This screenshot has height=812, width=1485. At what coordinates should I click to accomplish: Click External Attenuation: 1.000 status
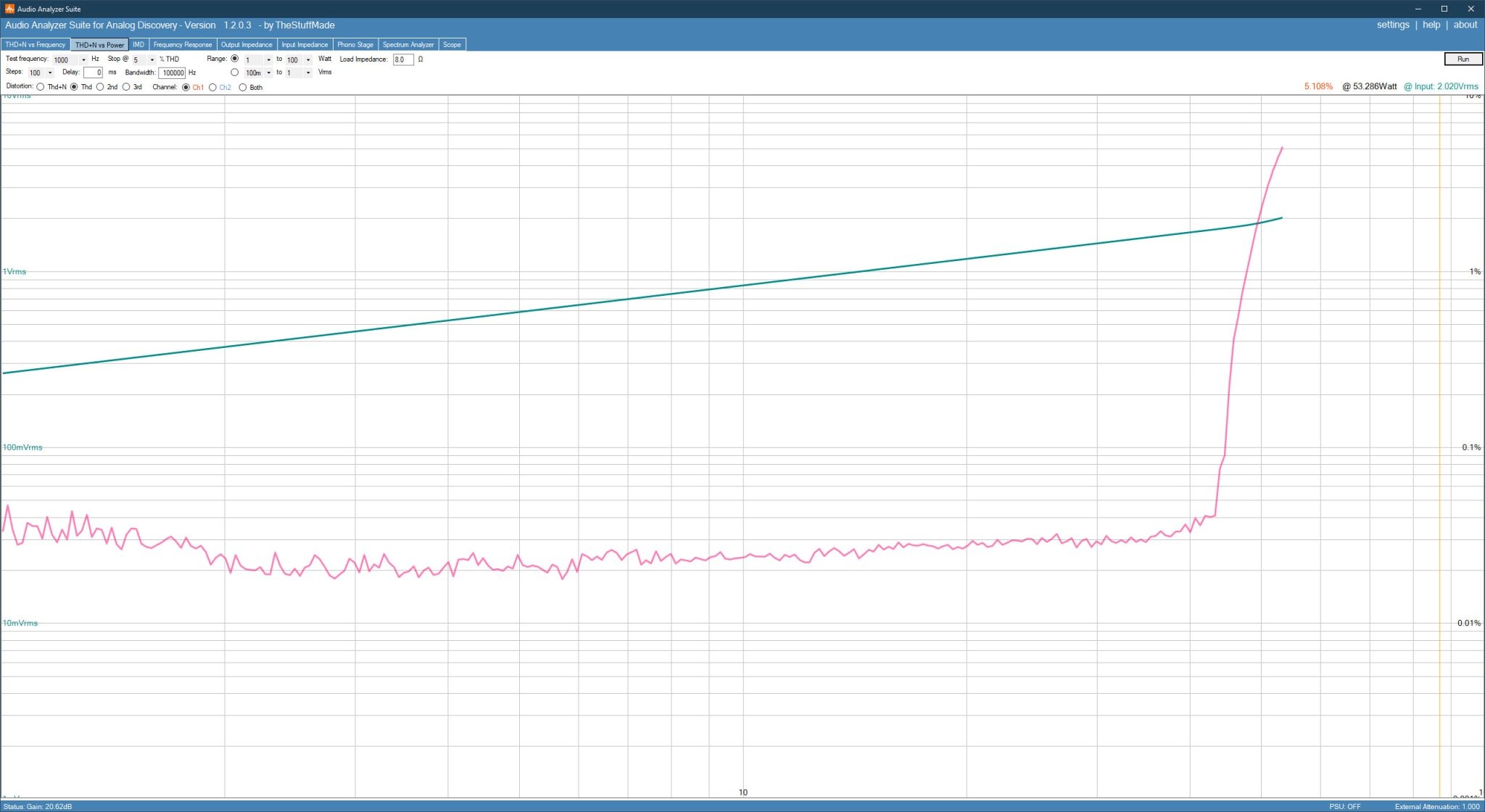[1437, 807]
